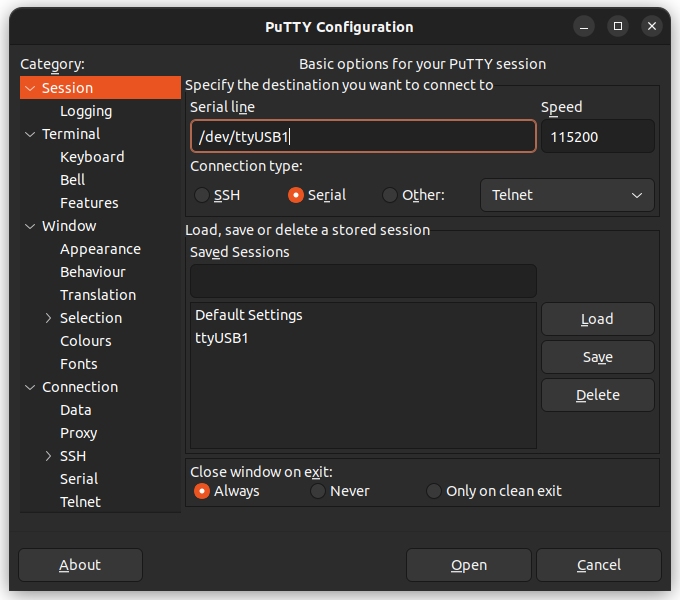Focus the Speed input field
680x600 pixels.
(598, 137)
